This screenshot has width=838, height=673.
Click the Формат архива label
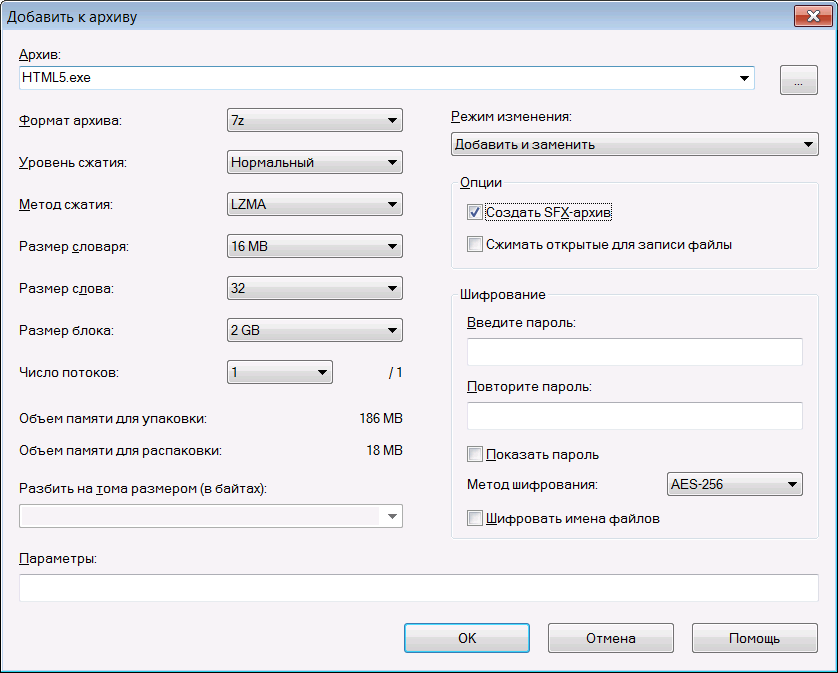pyautogui.click(x=71, y=121)
